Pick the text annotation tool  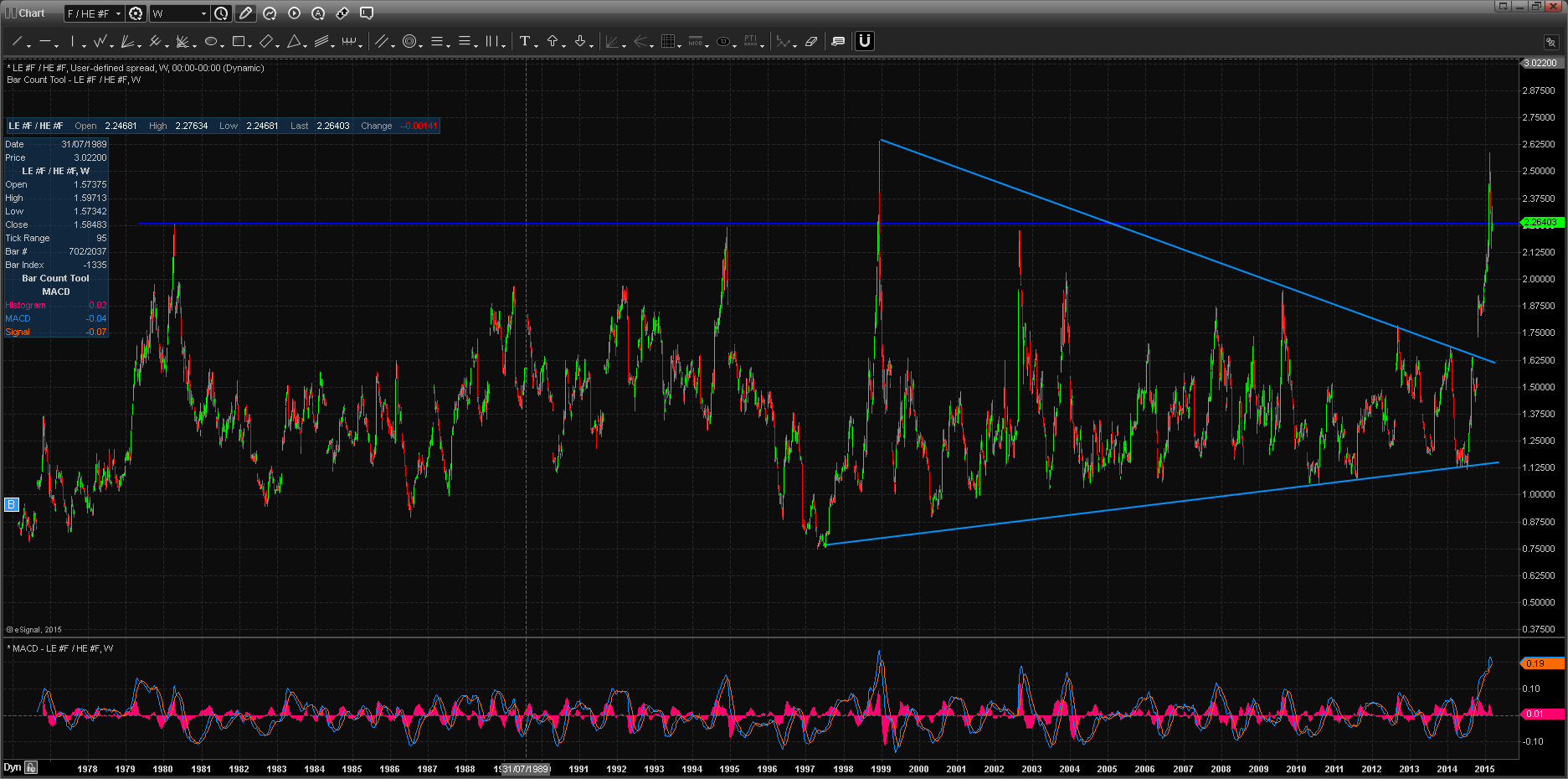pyautogui.click(x=524, y=41)
